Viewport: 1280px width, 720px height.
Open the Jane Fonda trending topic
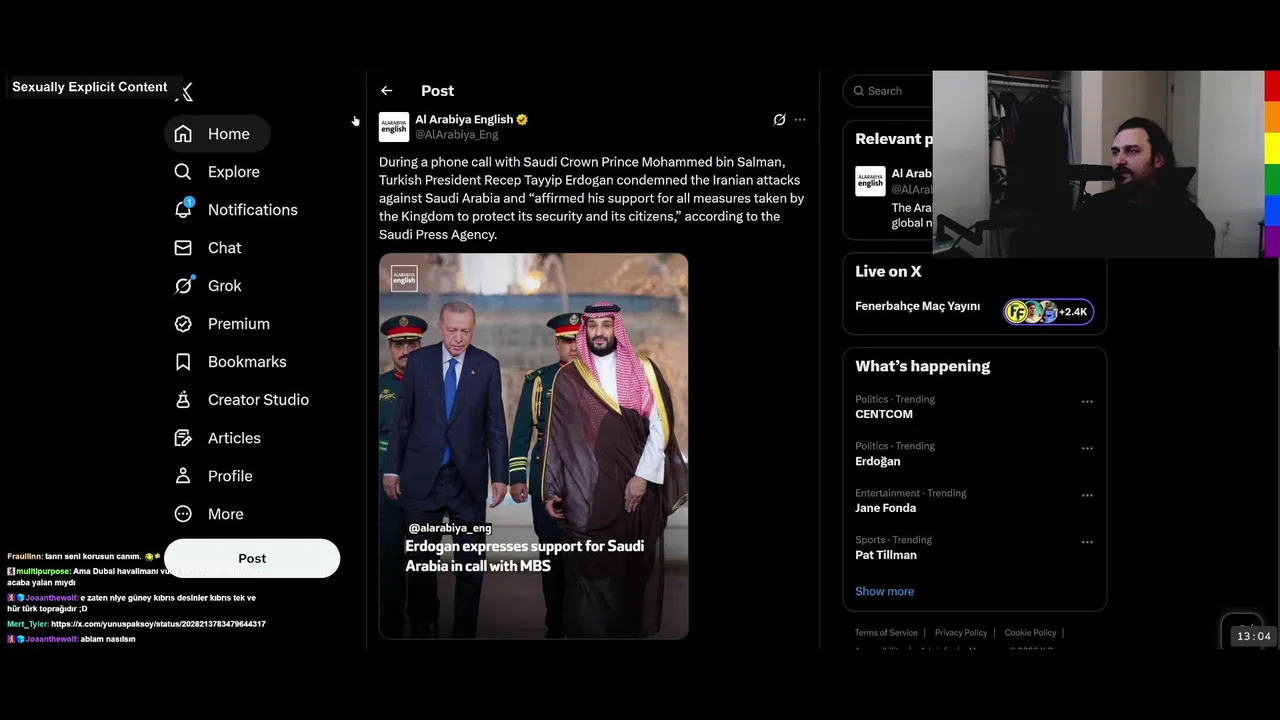pos(885,508)
